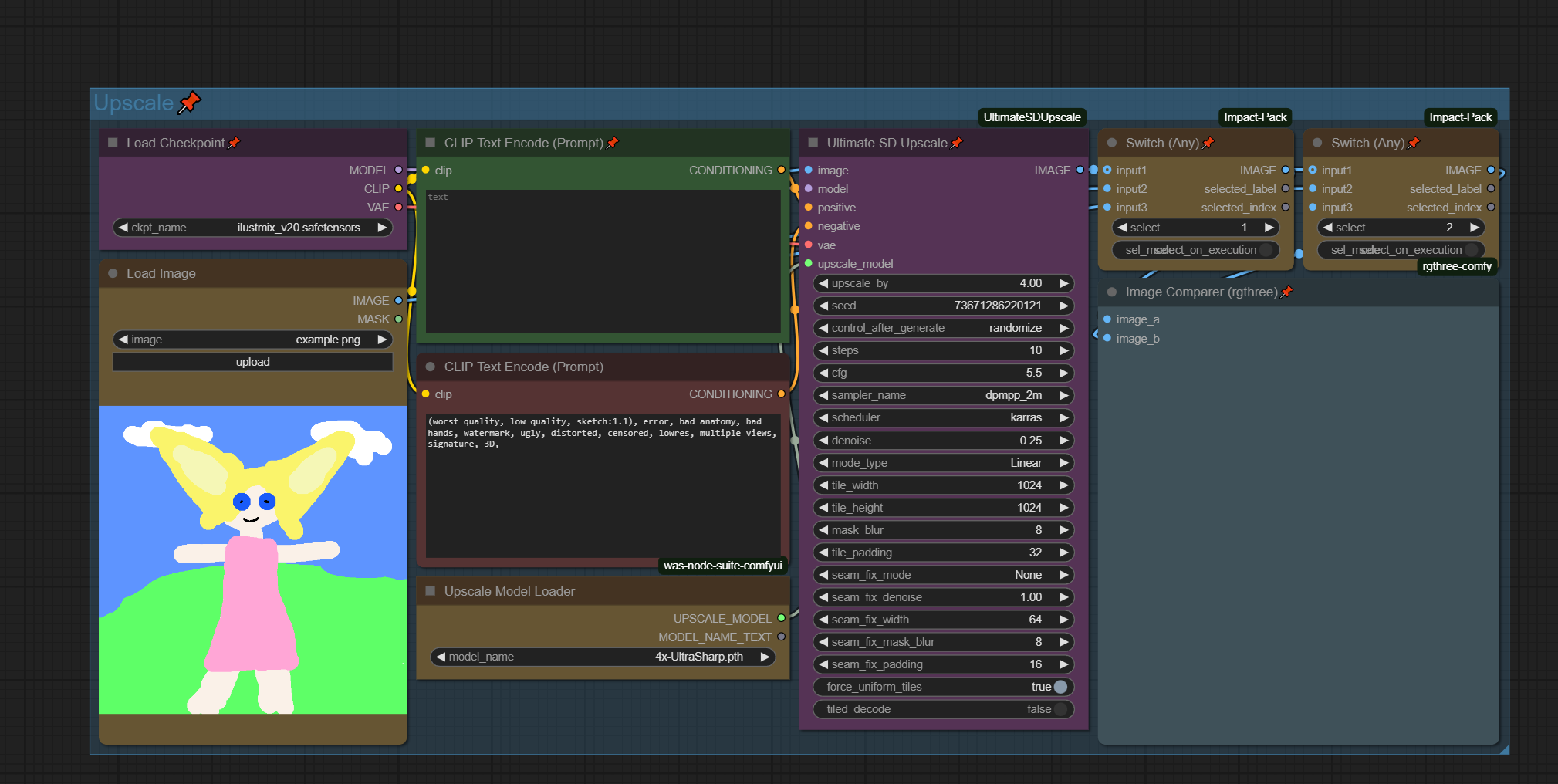Click the Ultimate SD Upscale node title

[x=887, y=143]
